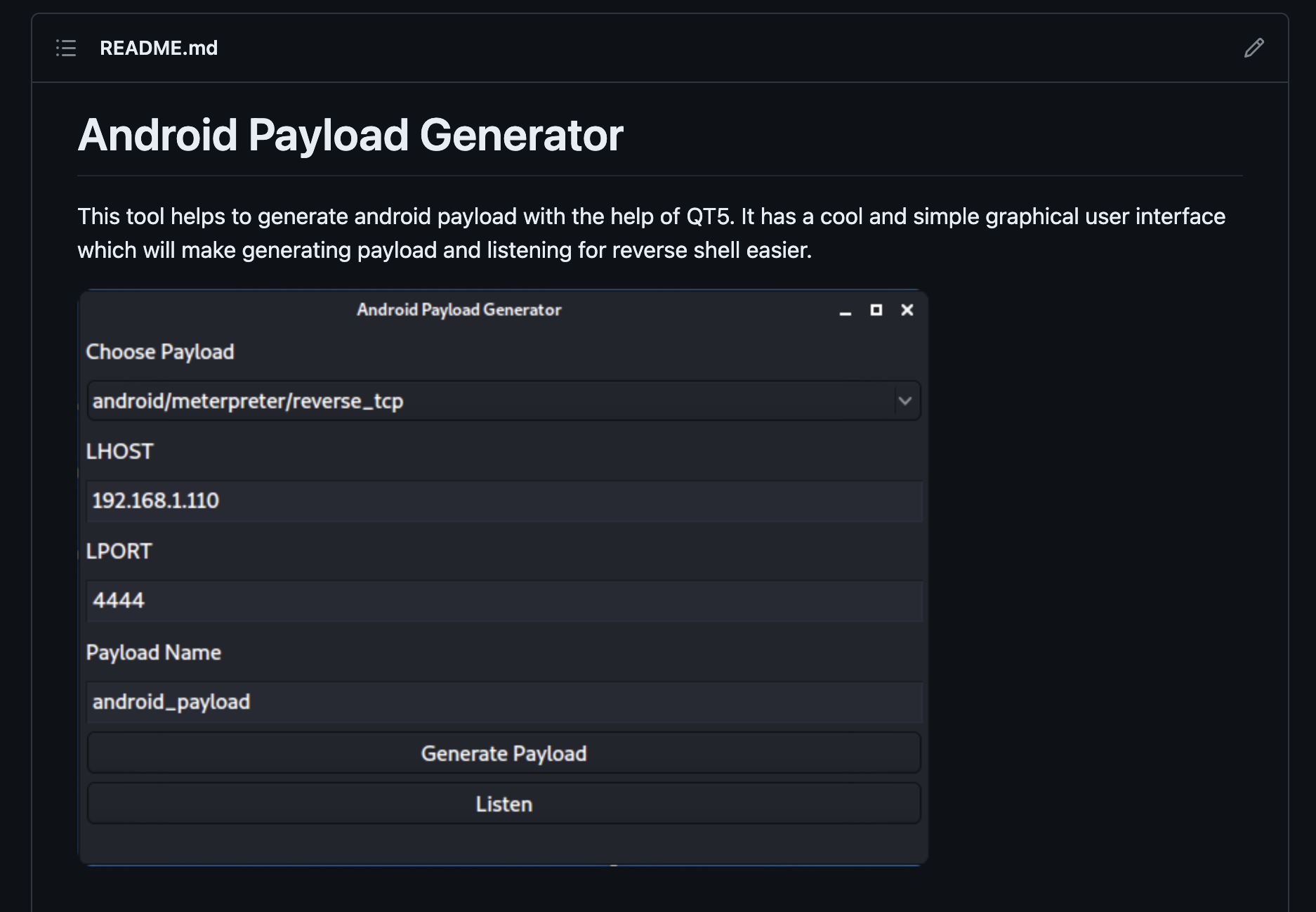Click the pencil edit README icon
The image size is (1316, 912).
tap(1254, 48)
